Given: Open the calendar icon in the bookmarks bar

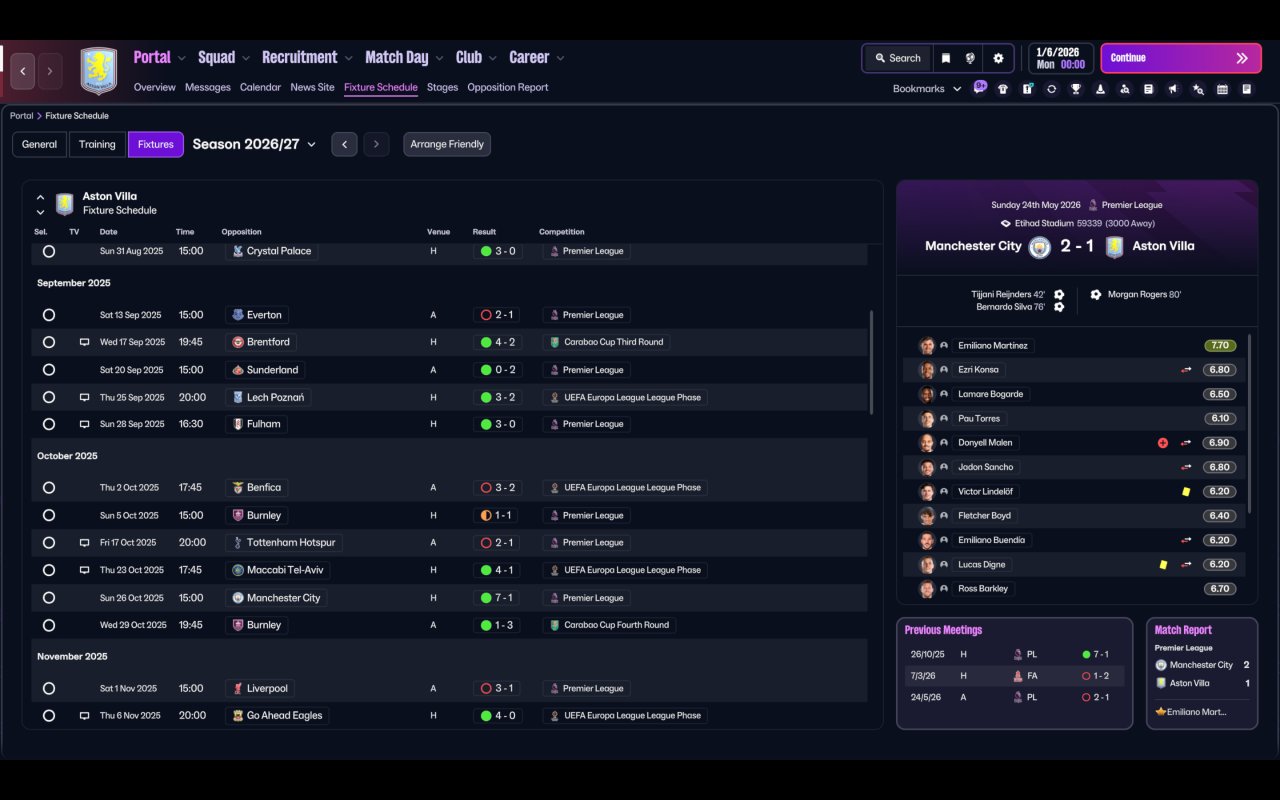Looking at the screenshot, I should click(x=1222, y=89).
